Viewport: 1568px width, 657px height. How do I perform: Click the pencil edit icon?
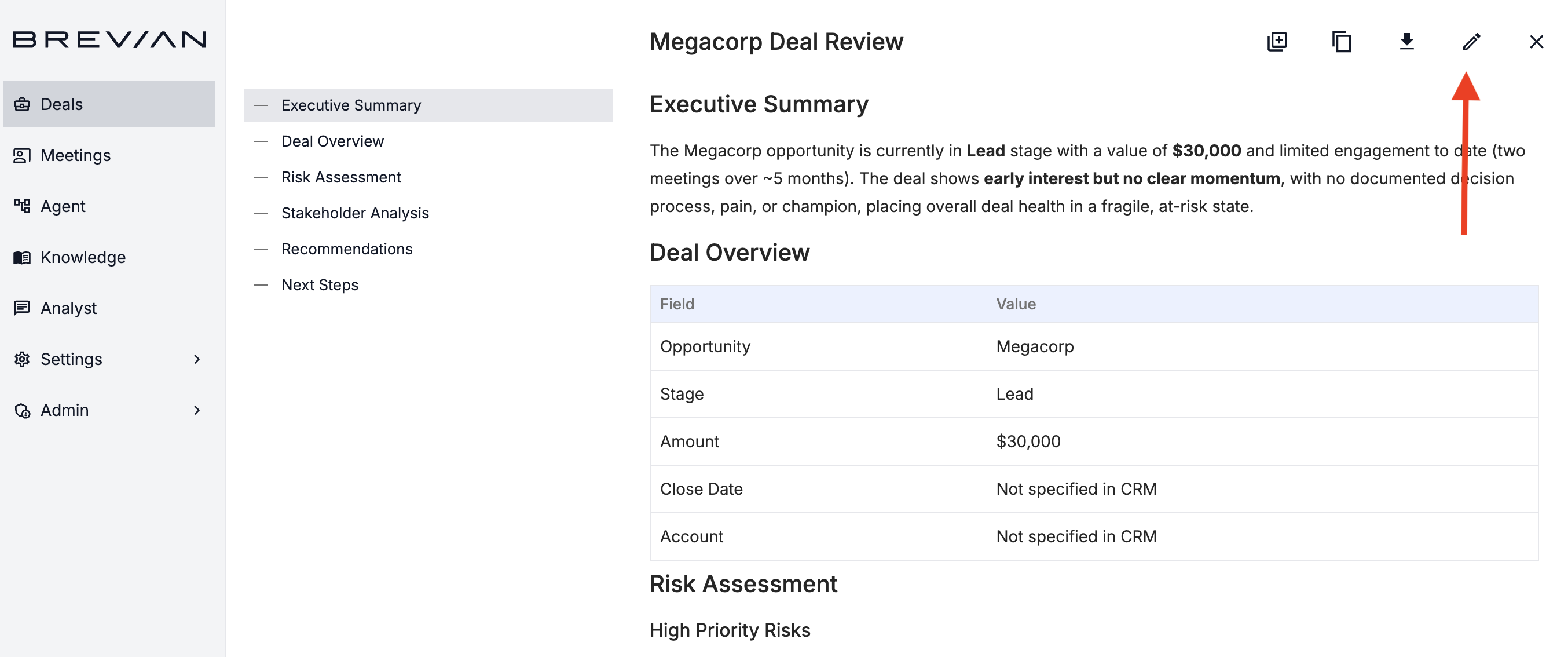coord(1471,42)
